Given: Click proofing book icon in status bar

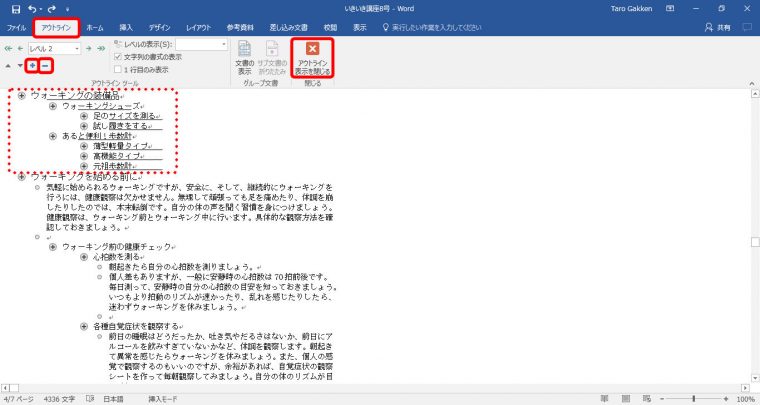Looking at the screenshot, I should click(89, 399).
